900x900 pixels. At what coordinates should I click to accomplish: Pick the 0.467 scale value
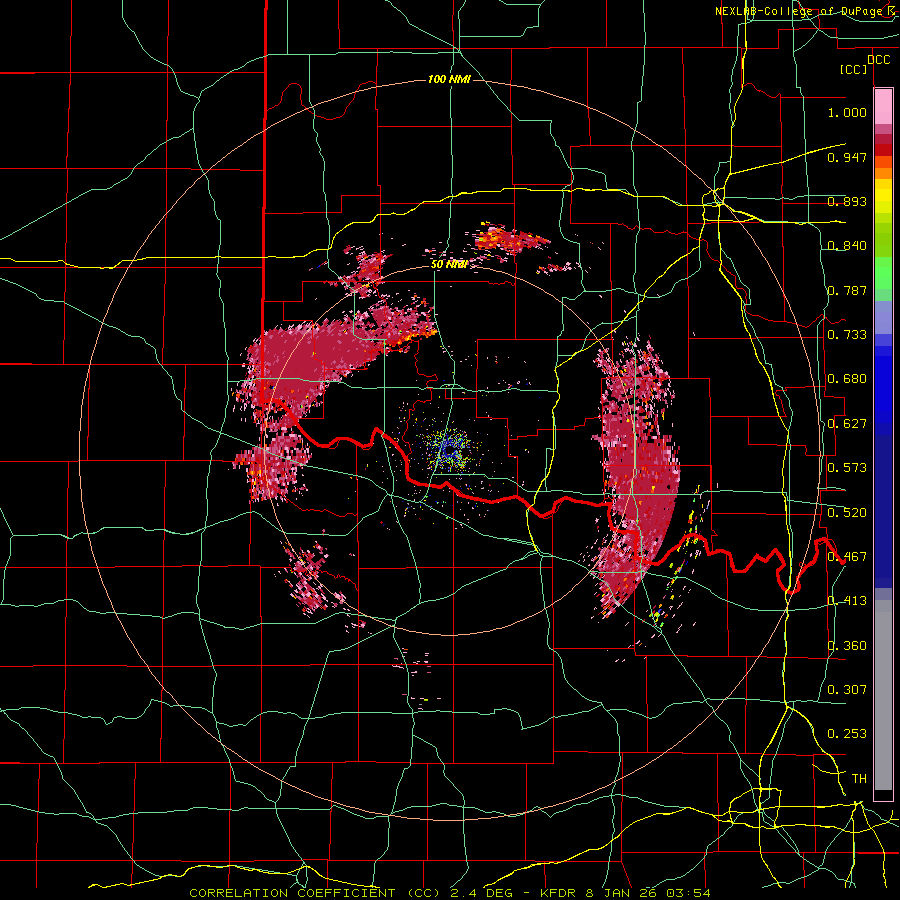847,557
